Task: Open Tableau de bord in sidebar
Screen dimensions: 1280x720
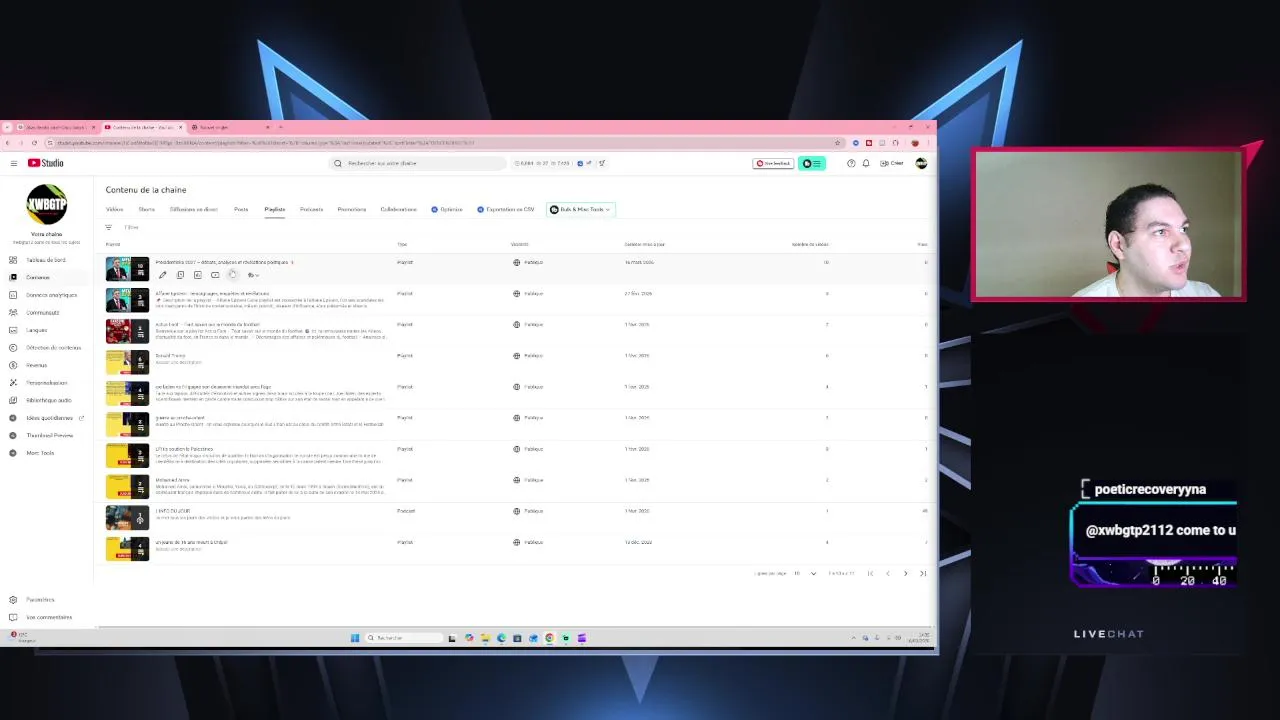Action: [x=46, y=260]
